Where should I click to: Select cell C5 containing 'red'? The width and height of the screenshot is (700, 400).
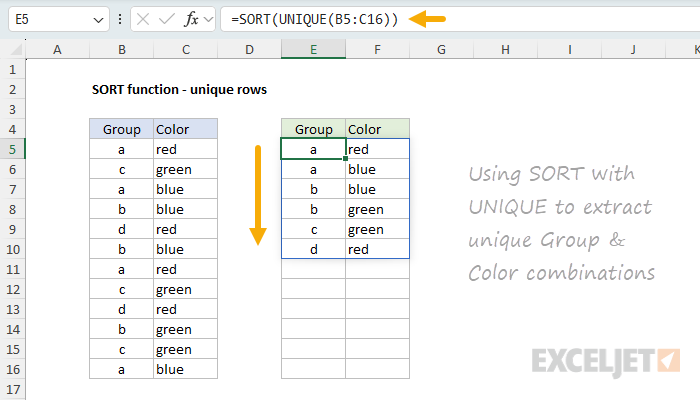(186, 149)
